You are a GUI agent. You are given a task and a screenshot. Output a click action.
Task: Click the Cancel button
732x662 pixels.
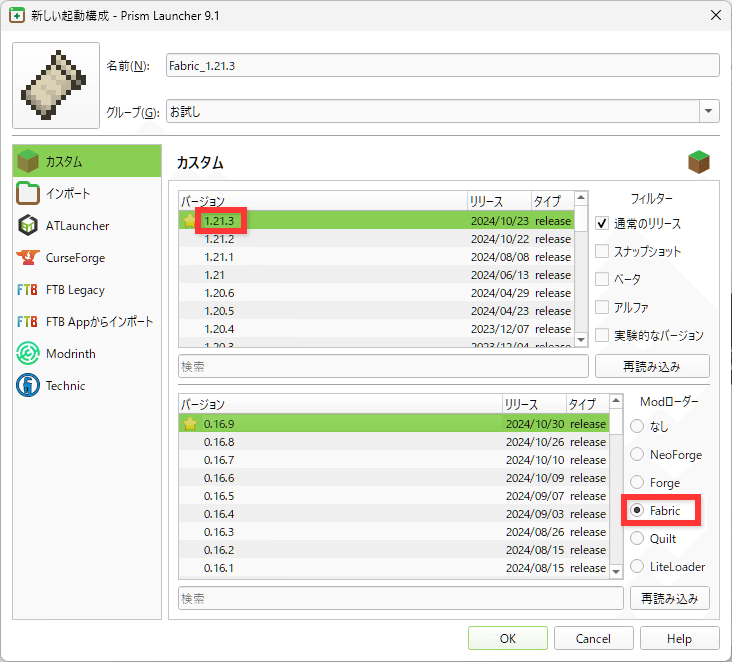pos(593,638)
